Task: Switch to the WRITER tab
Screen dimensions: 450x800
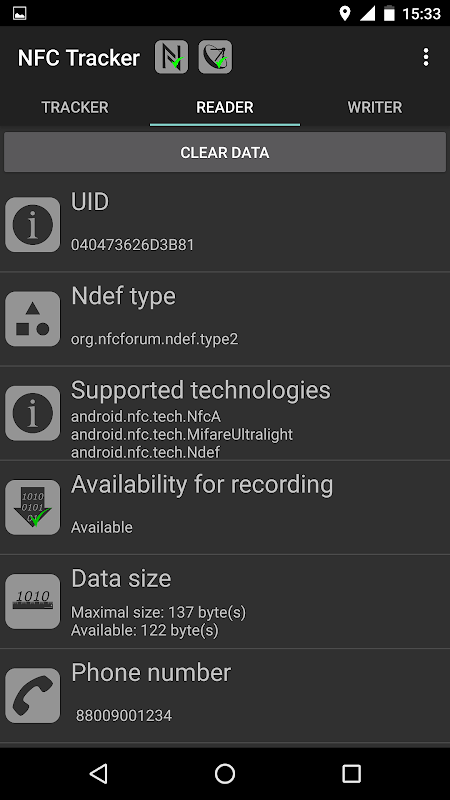Action: click(x=375, y=107)
